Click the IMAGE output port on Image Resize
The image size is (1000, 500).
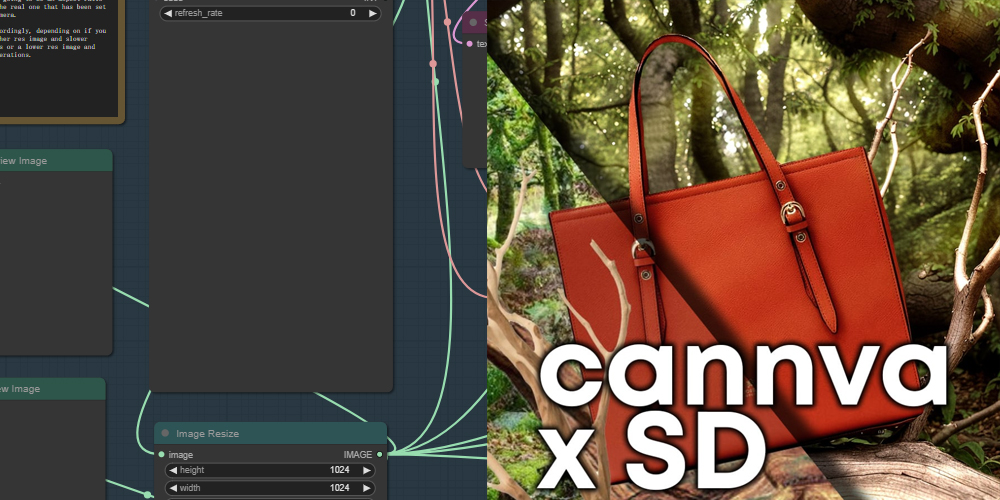tap(379, 455)
